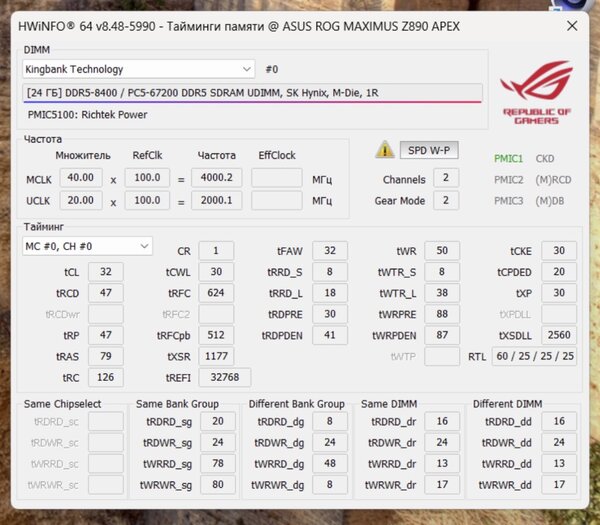The width and height of the screenshot is (600, 525).
Task: Click the tWRPRE value 88
Action: (x=442, y=314)
